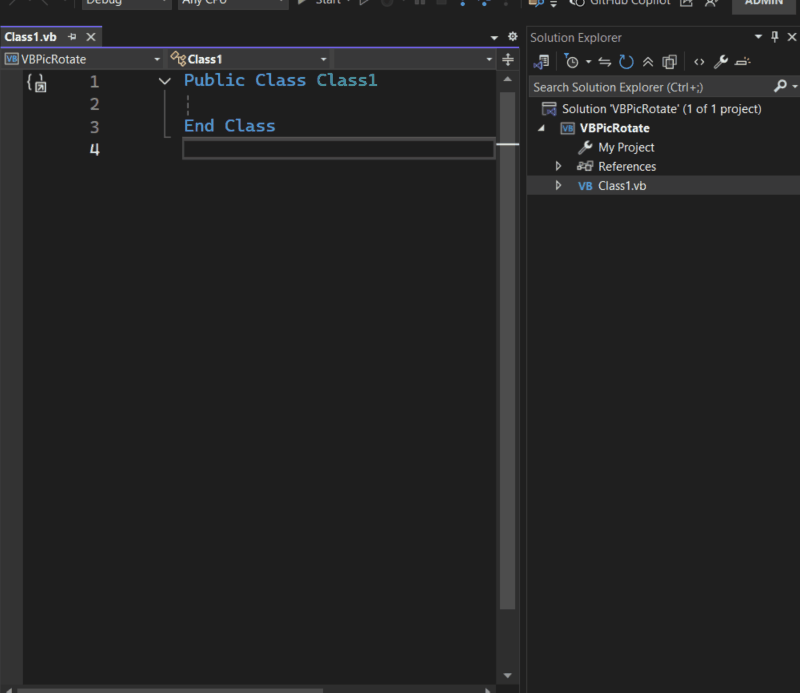Toggle Sync with Active Document arrows
The width and height of the screenshot is (800, 693).
605,62
